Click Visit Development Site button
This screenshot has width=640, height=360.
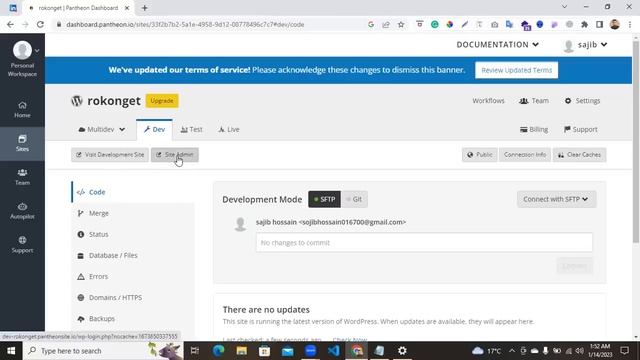pos(110,155)
